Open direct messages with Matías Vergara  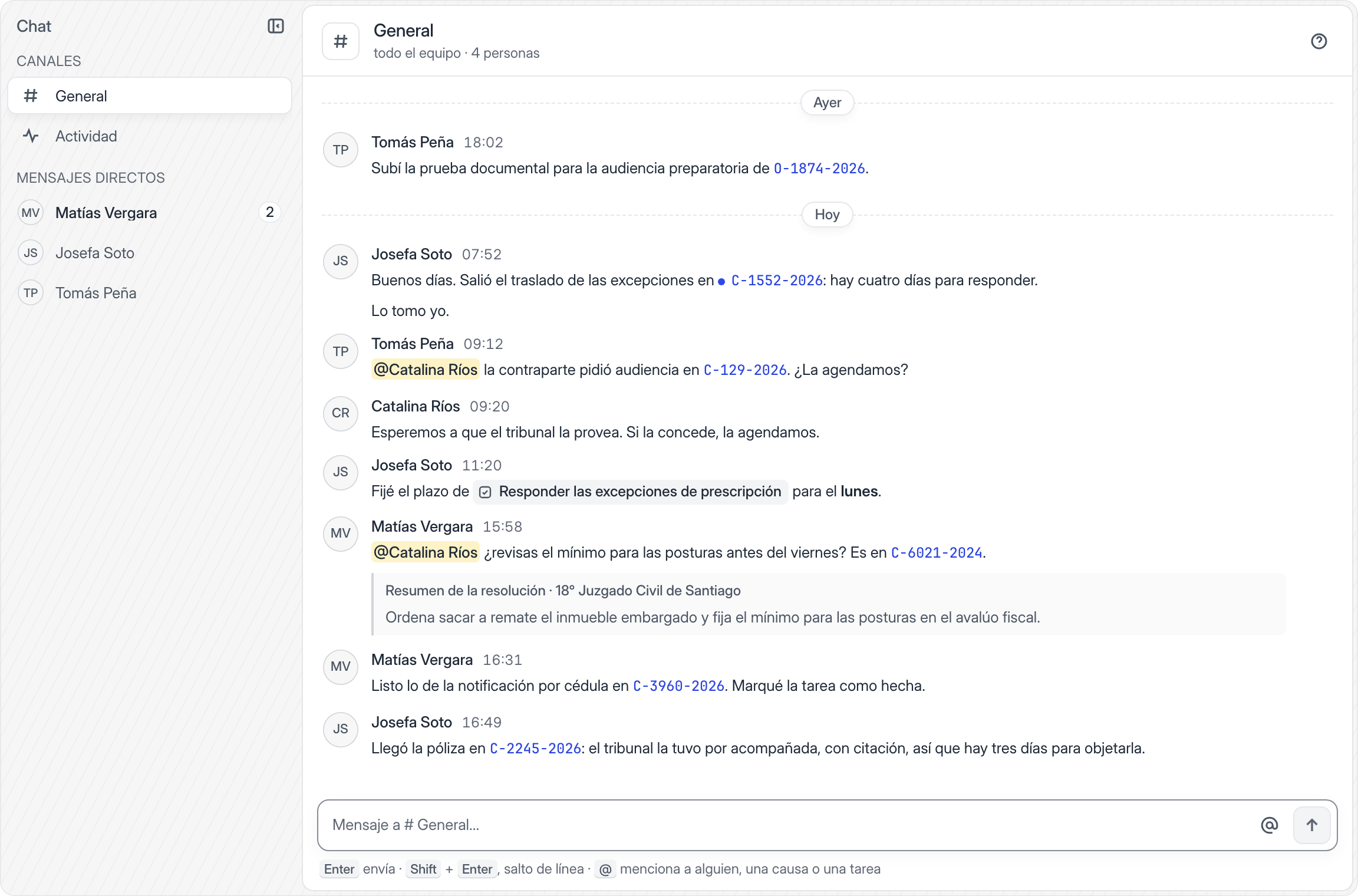click(x=150, y=213)
